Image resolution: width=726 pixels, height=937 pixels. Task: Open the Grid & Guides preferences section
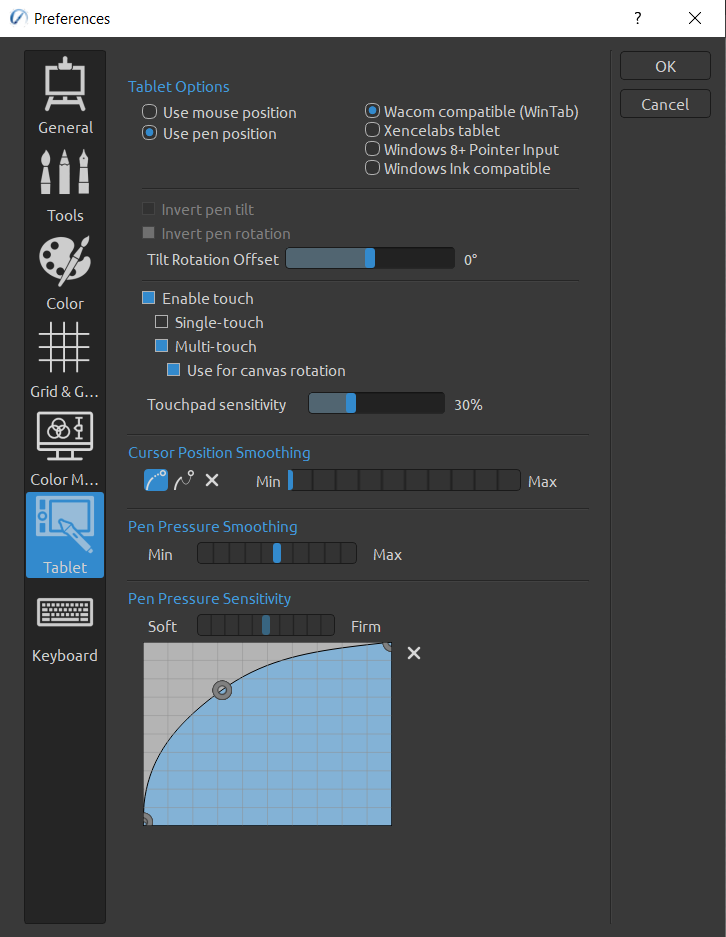click(x=65, y=360)
